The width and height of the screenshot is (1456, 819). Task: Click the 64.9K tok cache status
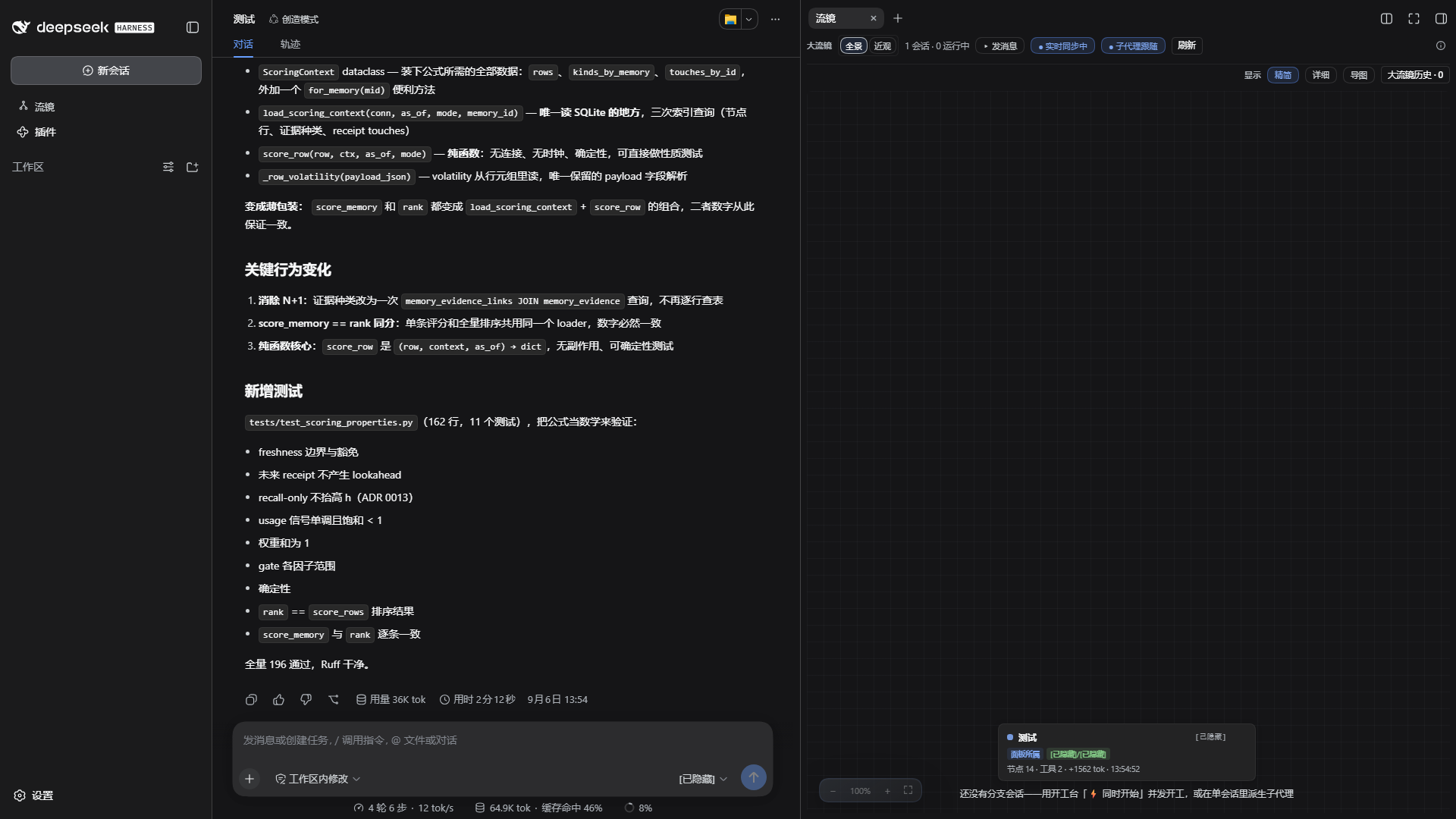(538, 808)
